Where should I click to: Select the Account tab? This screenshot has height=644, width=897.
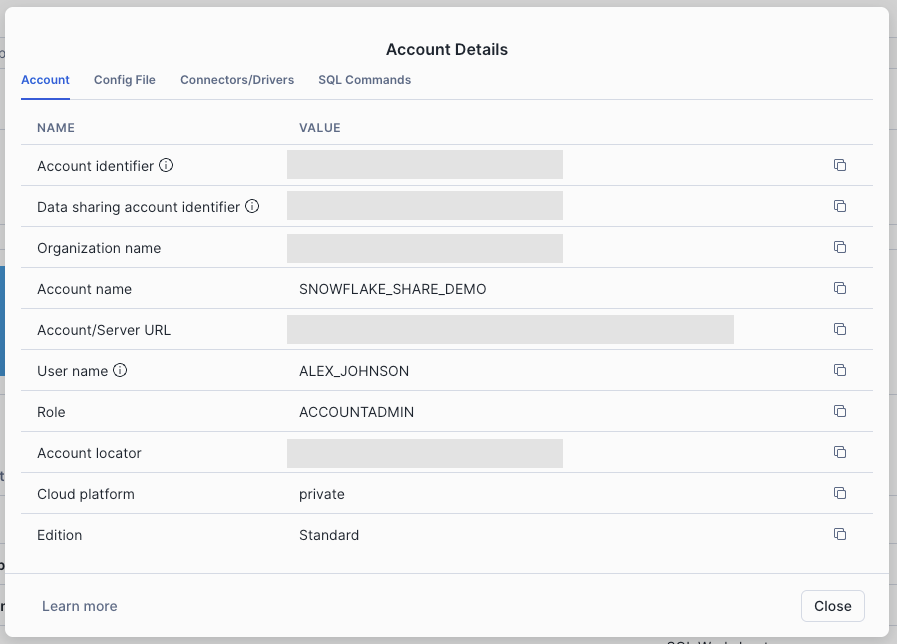coord(45,80)
